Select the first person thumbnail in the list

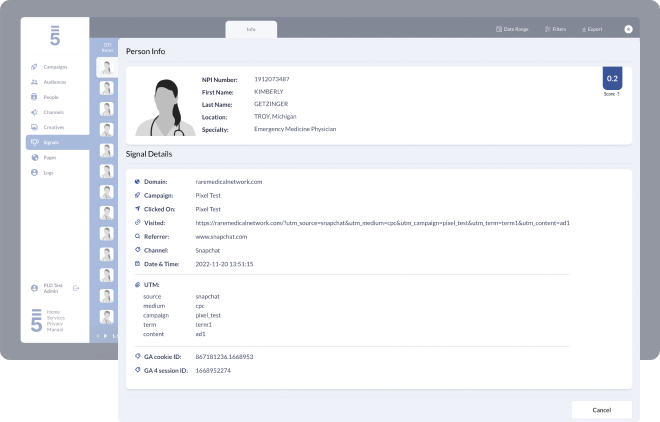tap(105, 67)
